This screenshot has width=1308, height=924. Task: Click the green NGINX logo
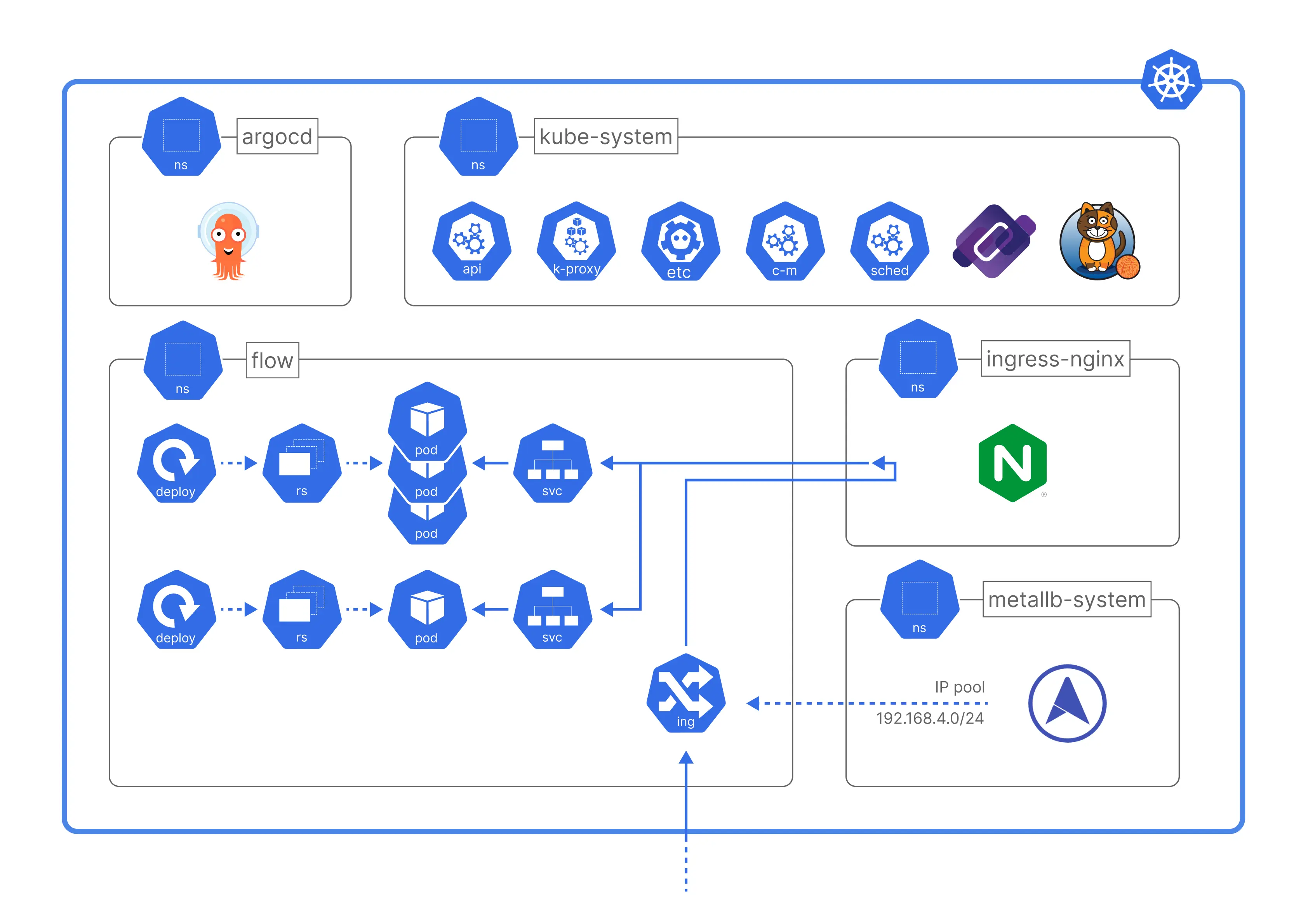[x=1012, y=463]
